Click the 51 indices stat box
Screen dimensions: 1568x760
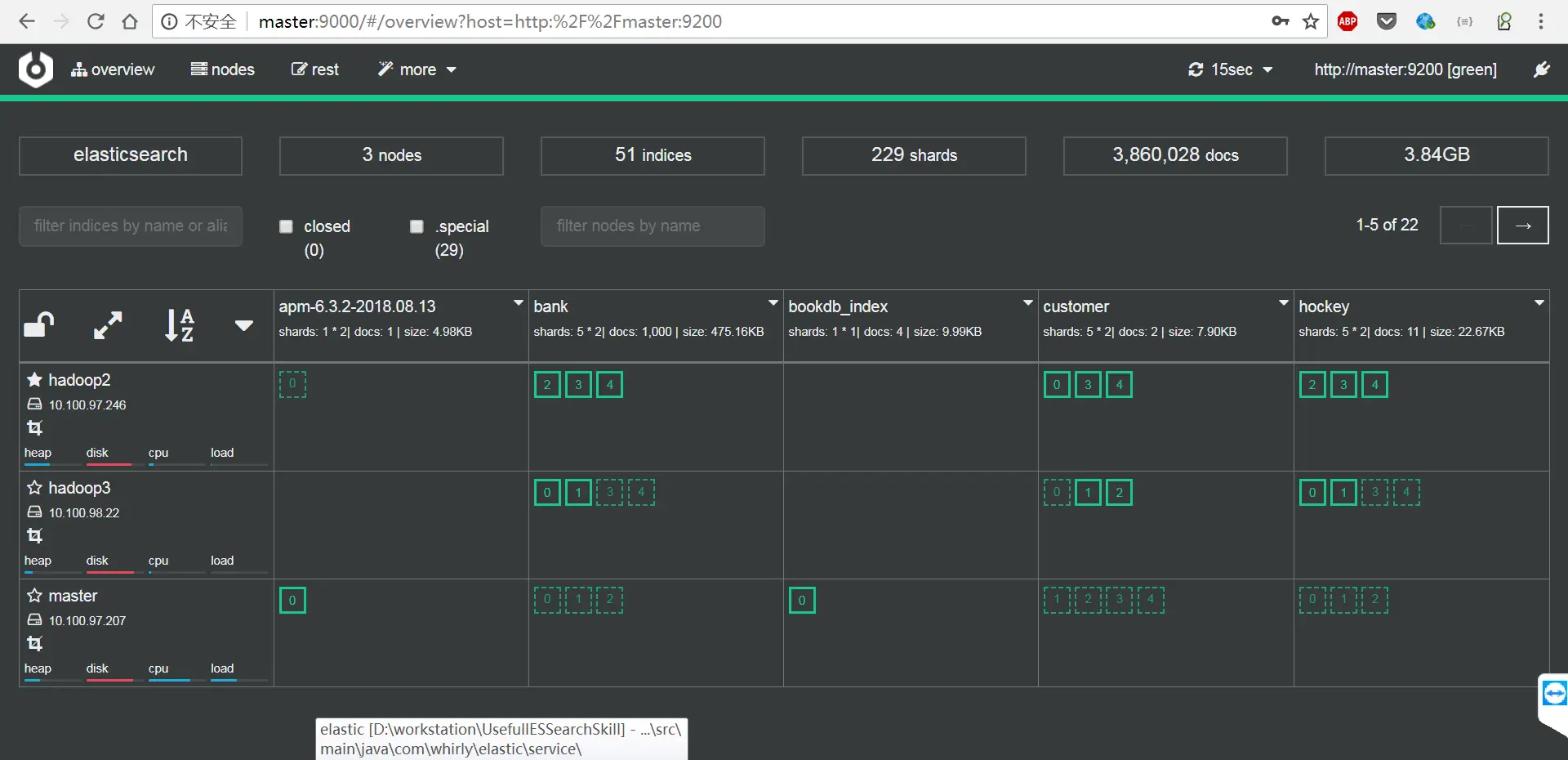tap(653, 155)
